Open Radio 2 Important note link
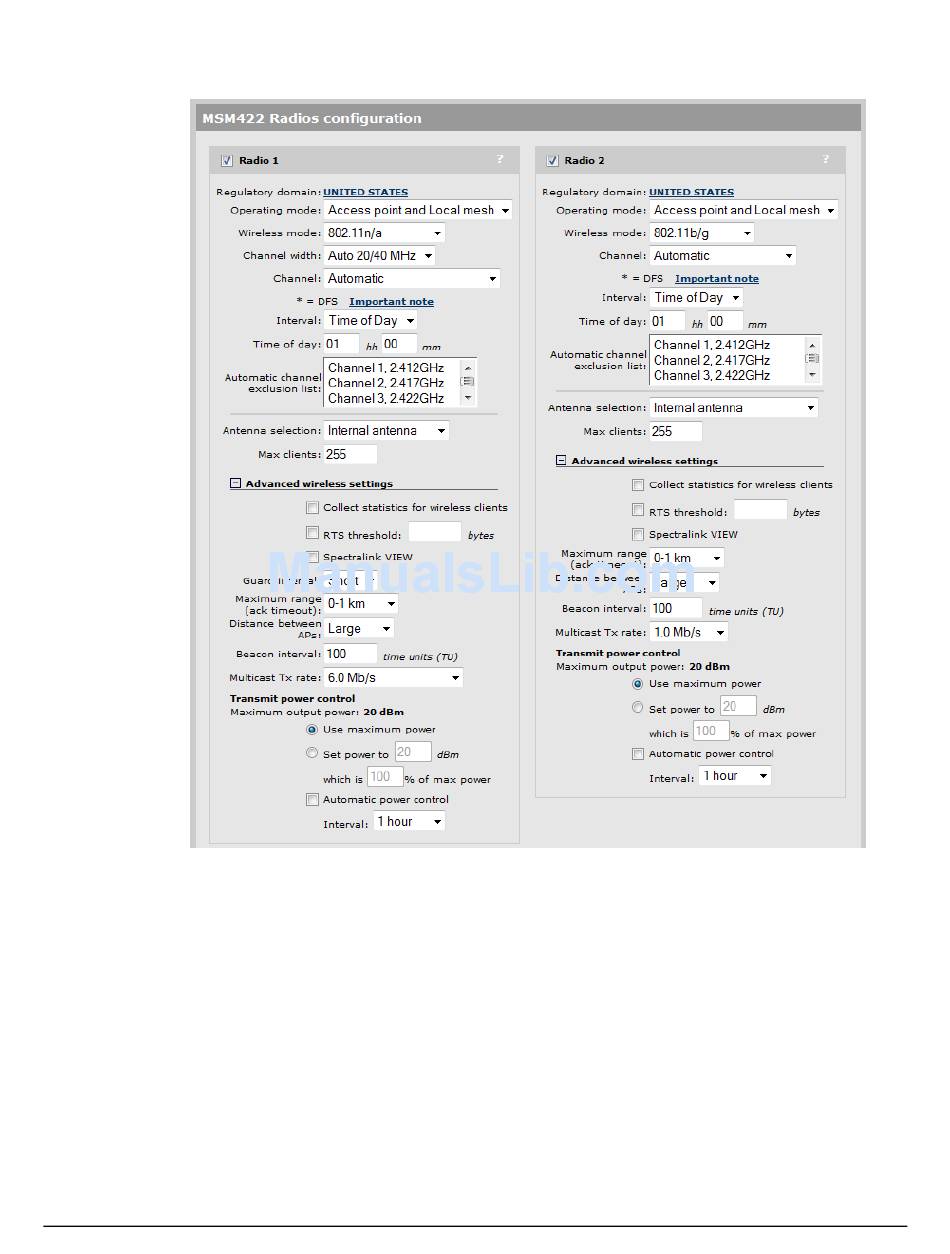Viewport: 950px width, 1254px height. [717, 279]
